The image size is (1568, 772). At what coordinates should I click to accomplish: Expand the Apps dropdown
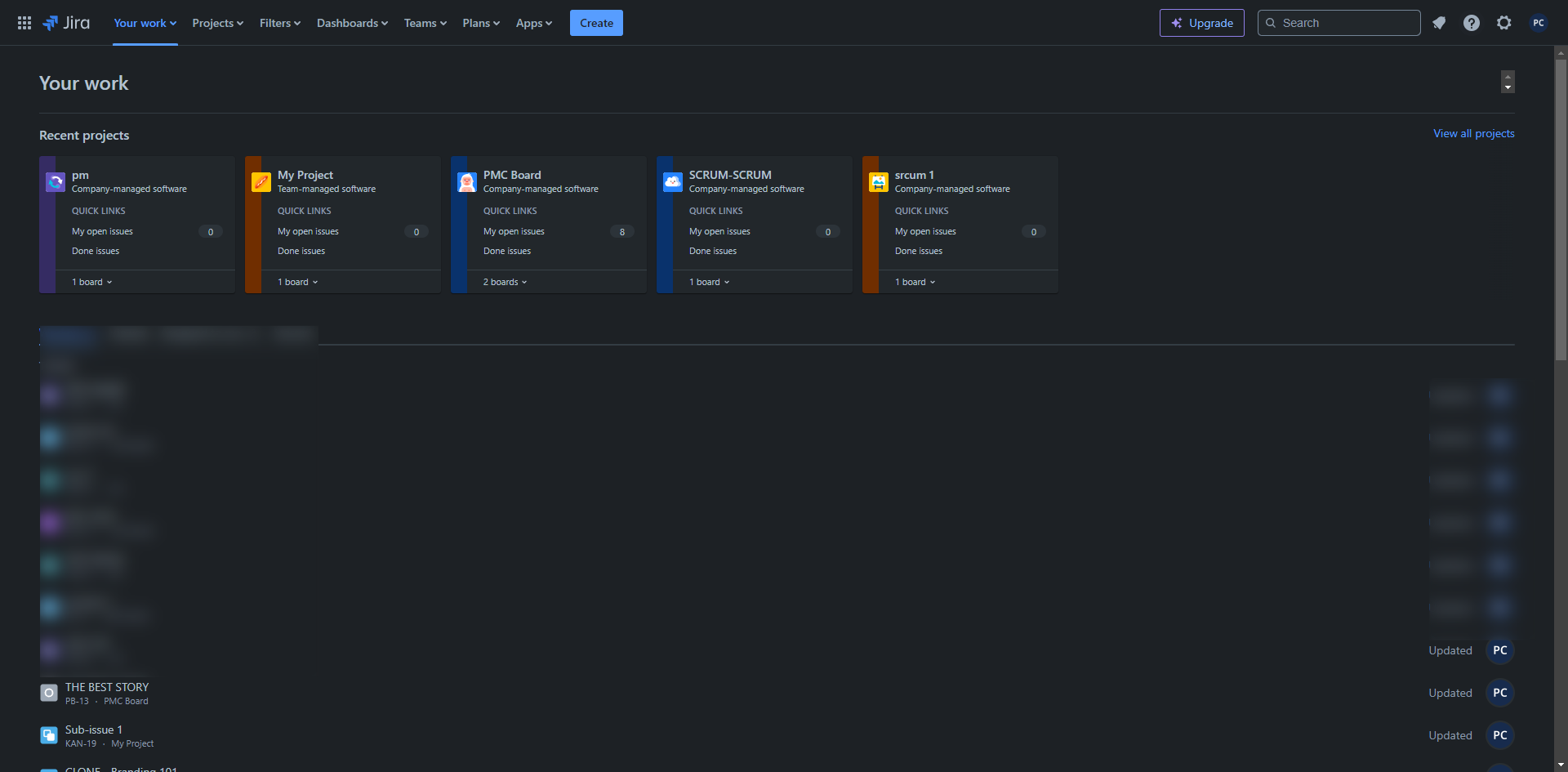pos(534,23)
